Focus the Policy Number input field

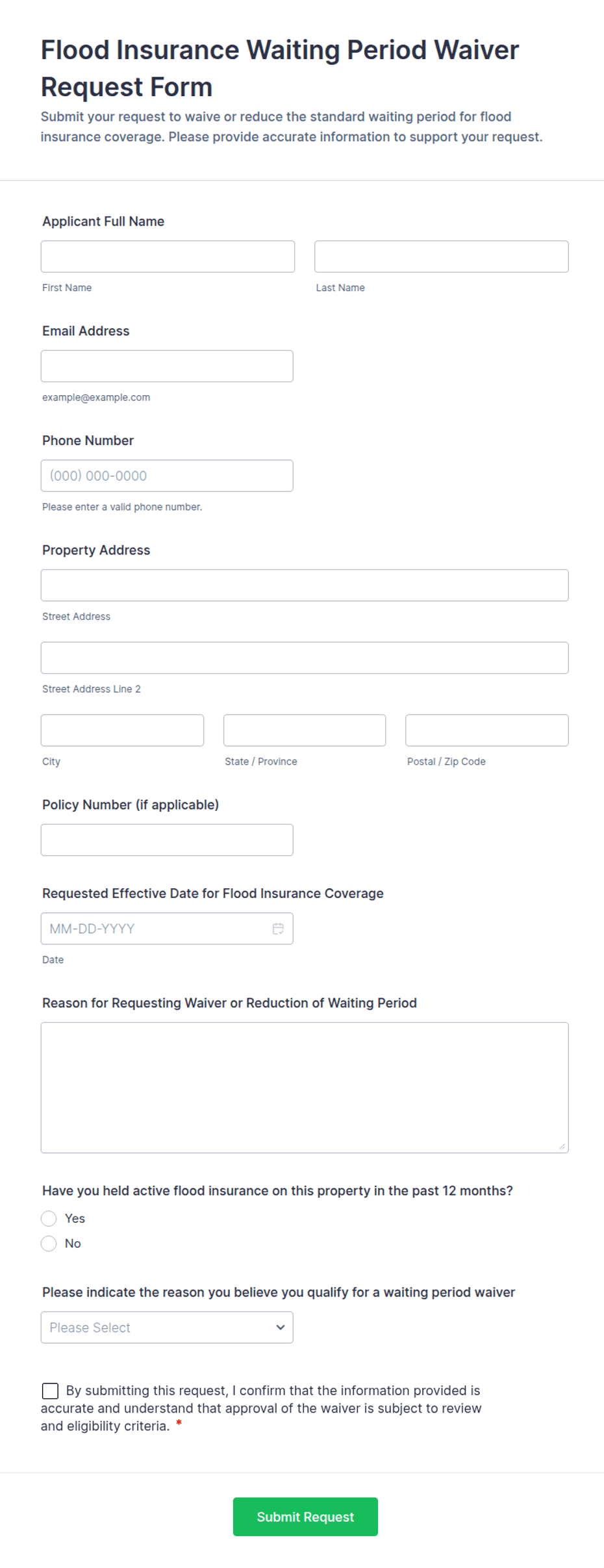coord(167,840)
